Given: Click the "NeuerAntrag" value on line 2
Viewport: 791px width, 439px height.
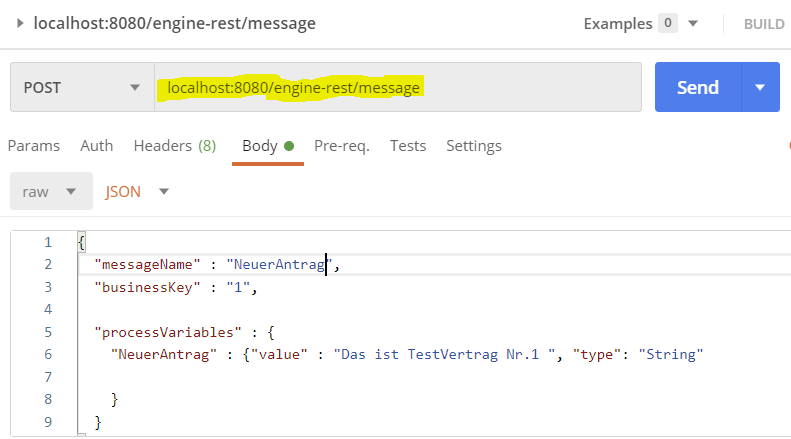Looking at the screenshot, I should tap(279, 264).
